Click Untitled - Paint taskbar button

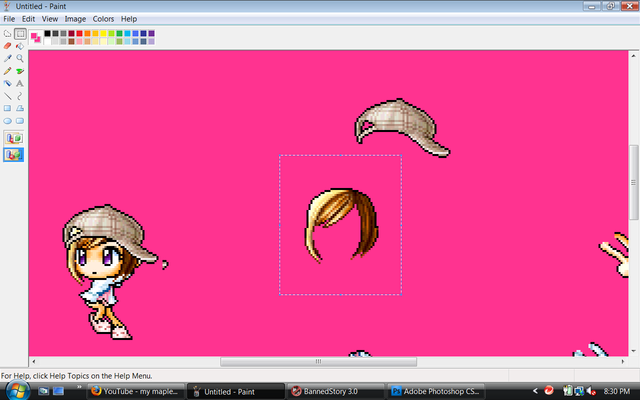click(x=236, y=391)
